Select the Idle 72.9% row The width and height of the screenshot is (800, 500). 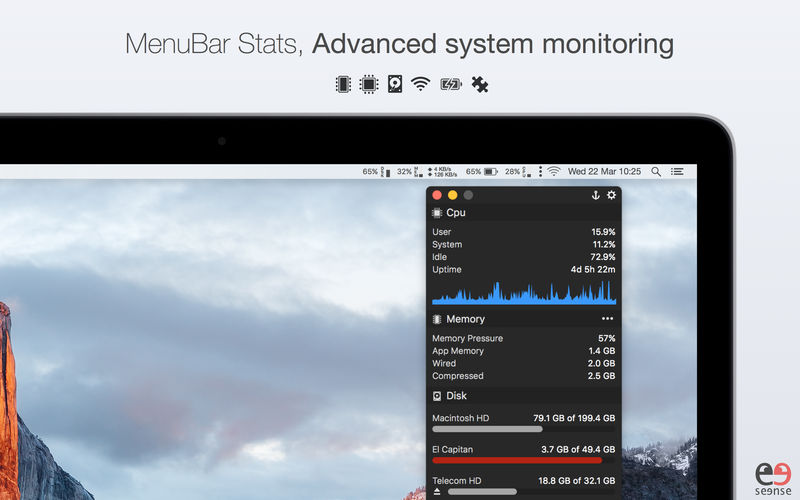tap(523, 257)
